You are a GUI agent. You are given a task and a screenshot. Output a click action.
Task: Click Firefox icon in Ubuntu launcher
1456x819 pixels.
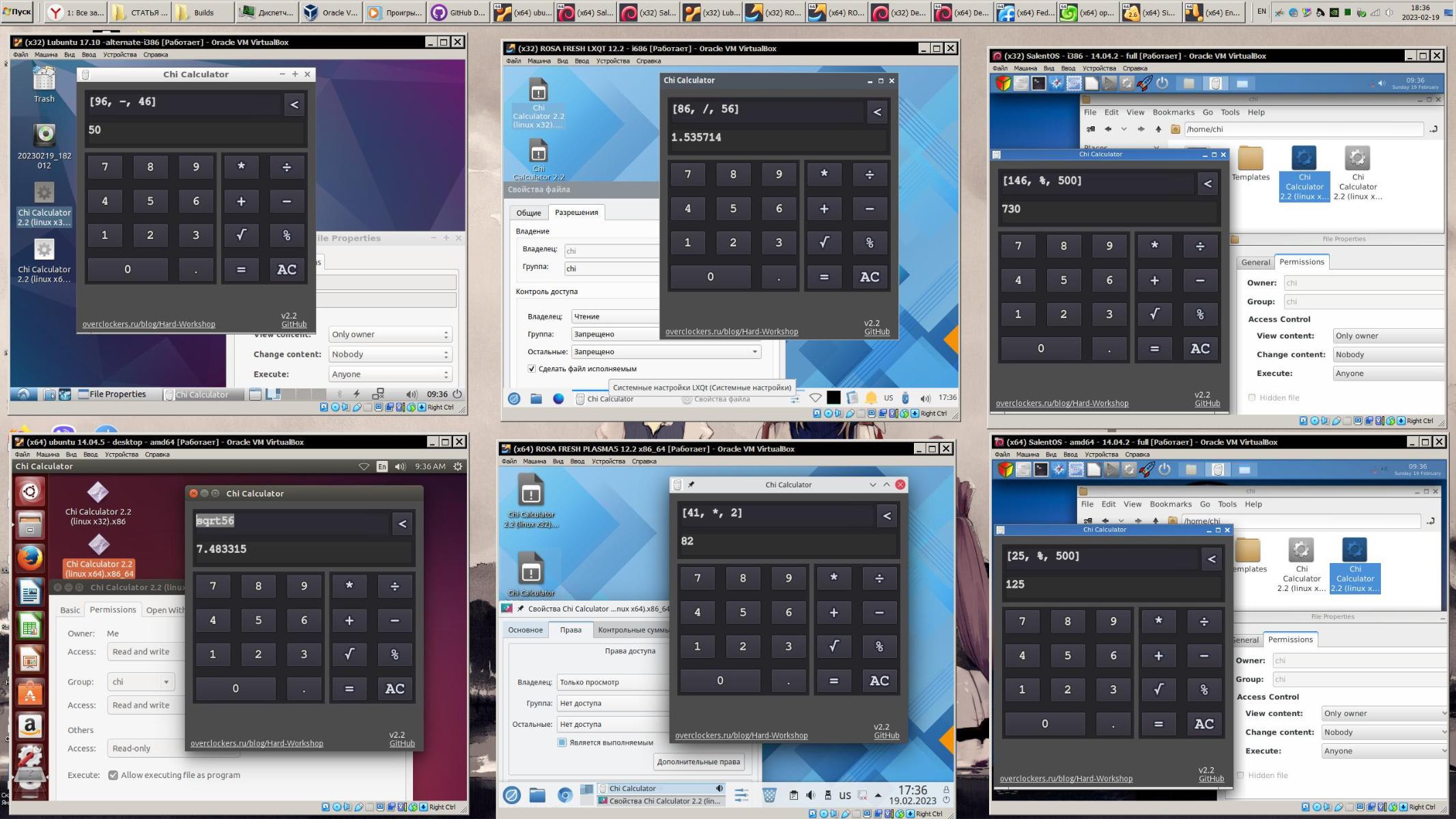(29, 558)
